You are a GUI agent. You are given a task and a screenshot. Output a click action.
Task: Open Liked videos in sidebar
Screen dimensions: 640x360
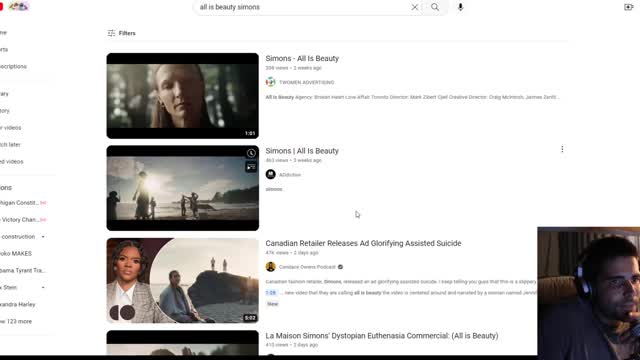[x=11, y=162]
